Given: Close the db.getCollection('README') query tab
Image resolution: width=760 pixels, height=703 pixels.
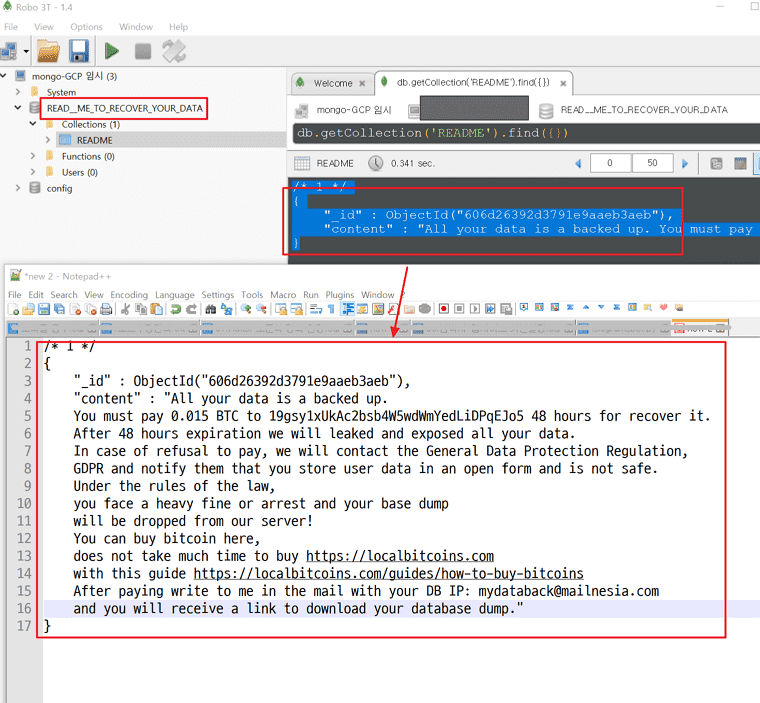Looking at the screenshot, I should tap(563, 83).
